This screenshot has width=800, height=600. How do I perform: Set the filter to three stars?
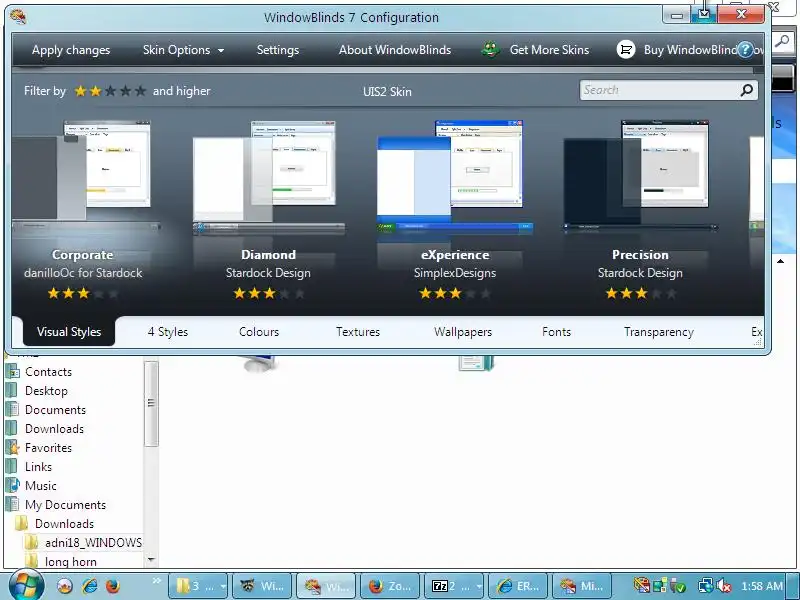(110, 91)
